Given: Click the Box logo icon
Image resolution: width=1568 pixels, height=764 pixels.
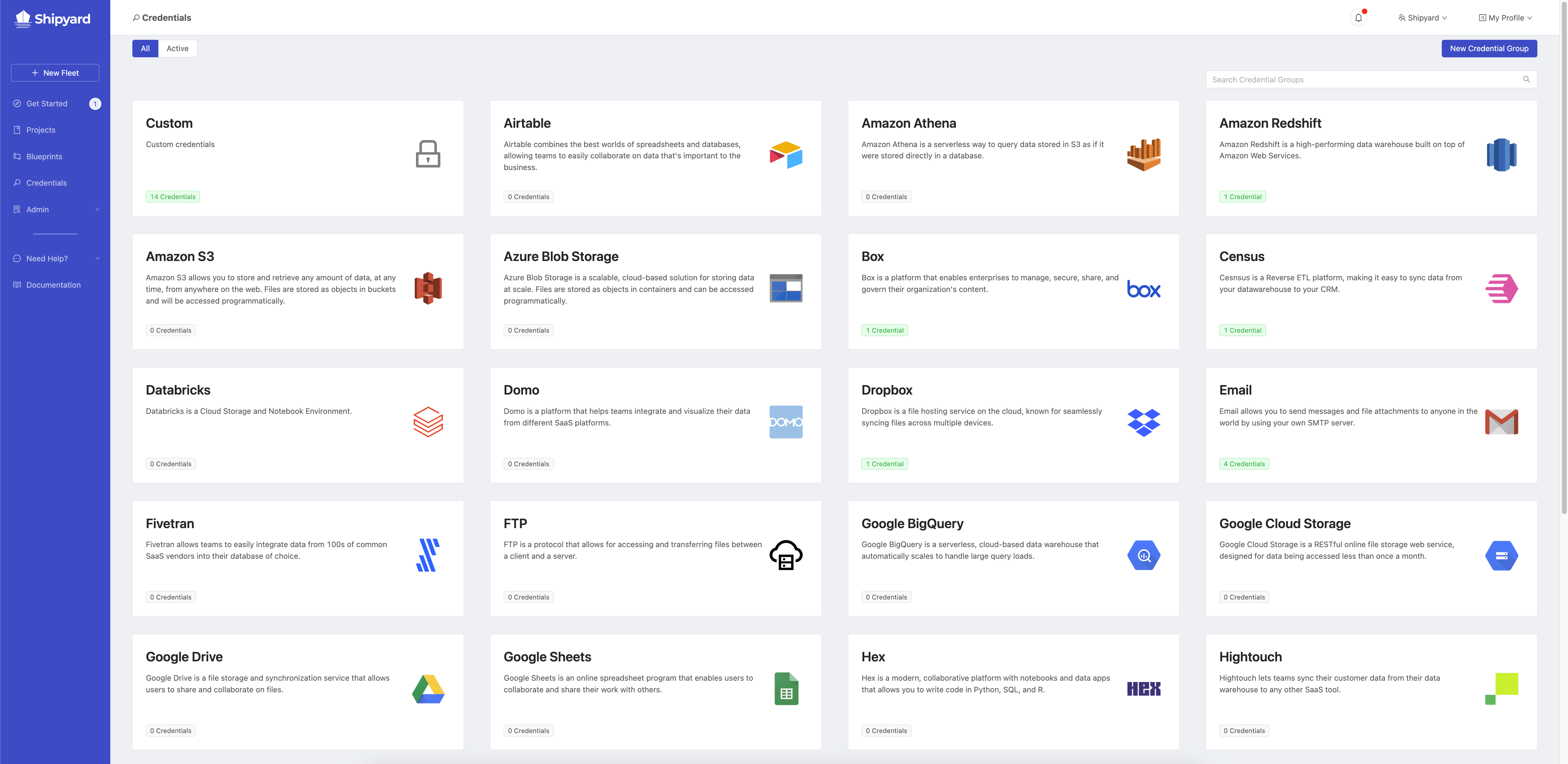Looking at the screenshot, I should (x=1144, y=289).
